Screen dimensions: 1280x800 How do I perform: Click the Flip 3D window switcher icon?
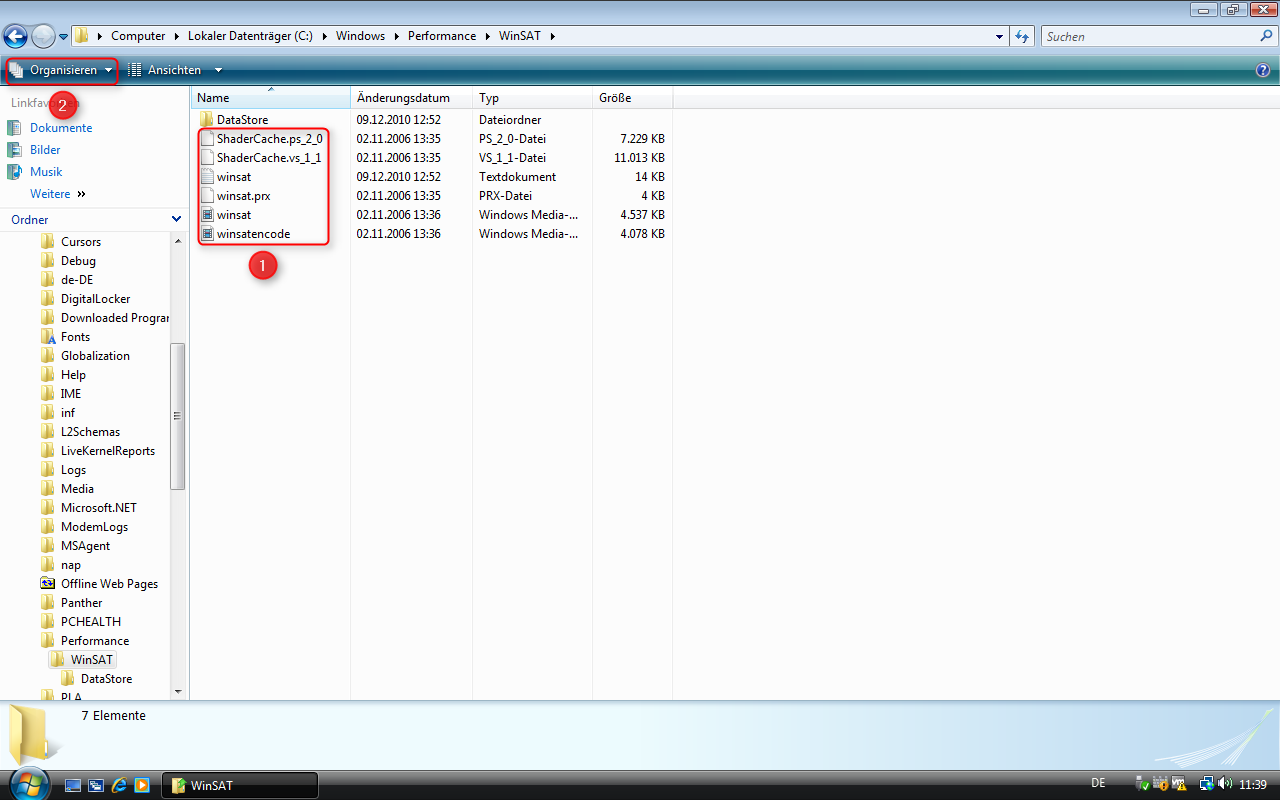pos(96,785)
